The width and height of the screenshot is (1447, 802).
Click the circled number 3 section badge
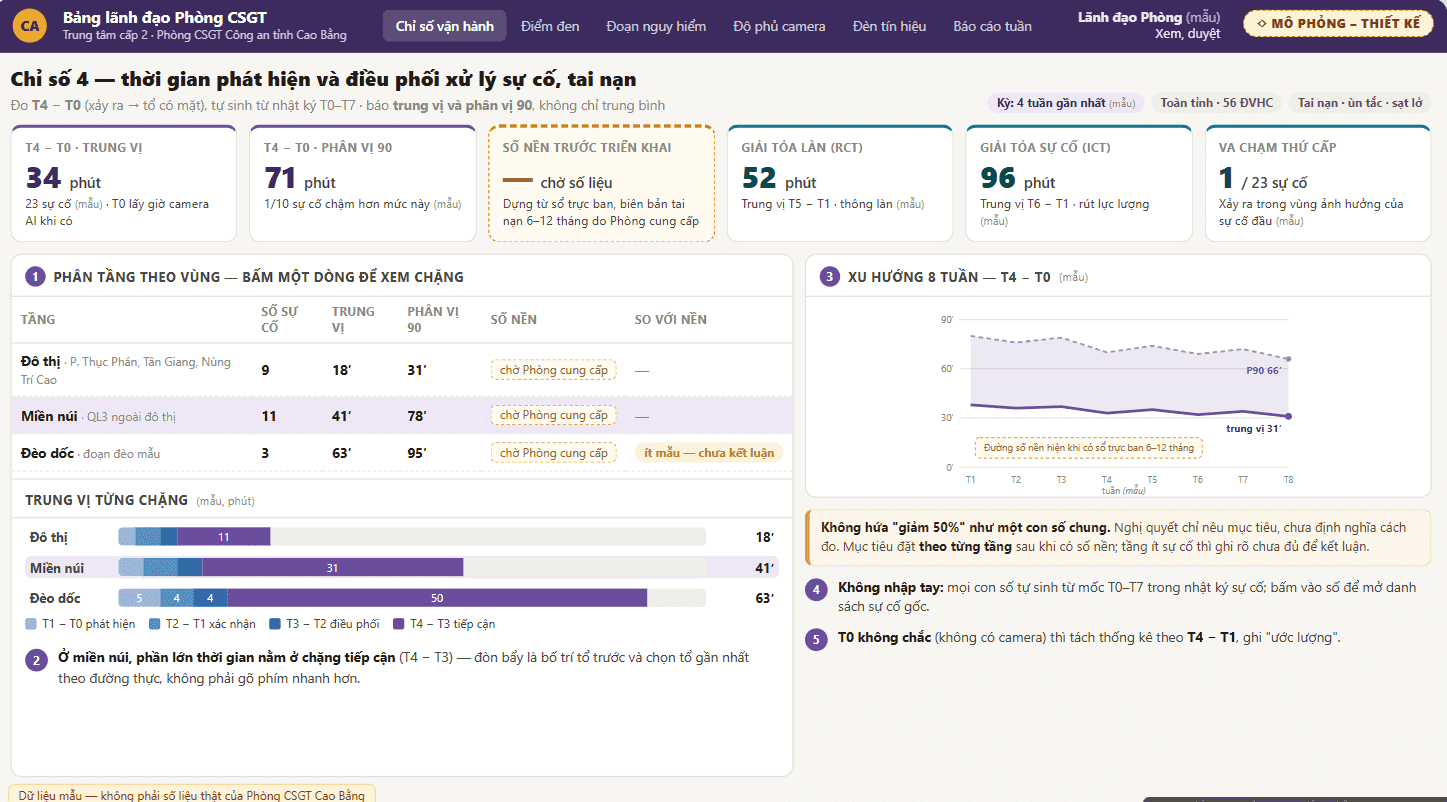[829, 277]
